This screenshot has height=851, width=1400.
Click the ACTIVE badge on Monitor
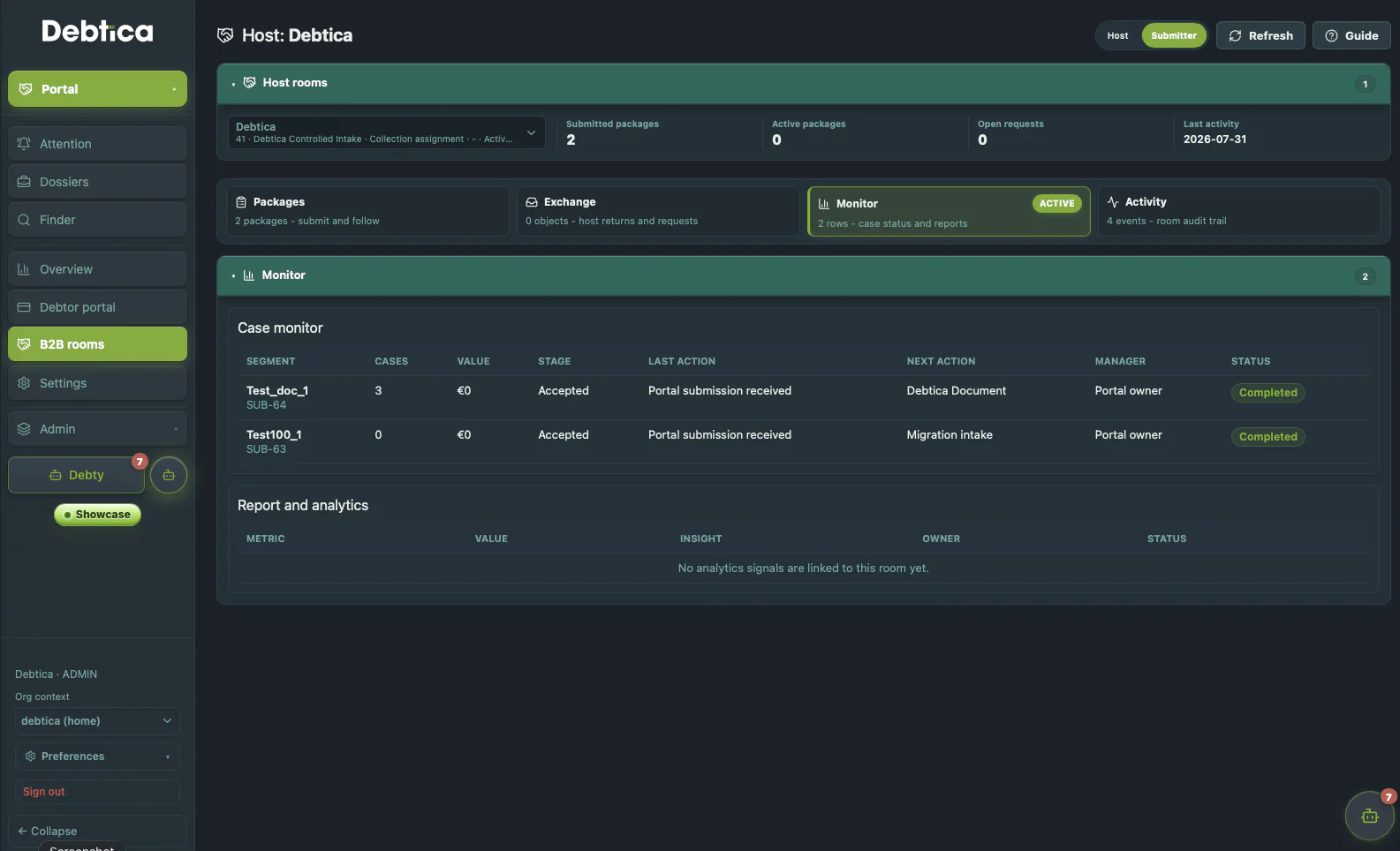point(1056,203)
